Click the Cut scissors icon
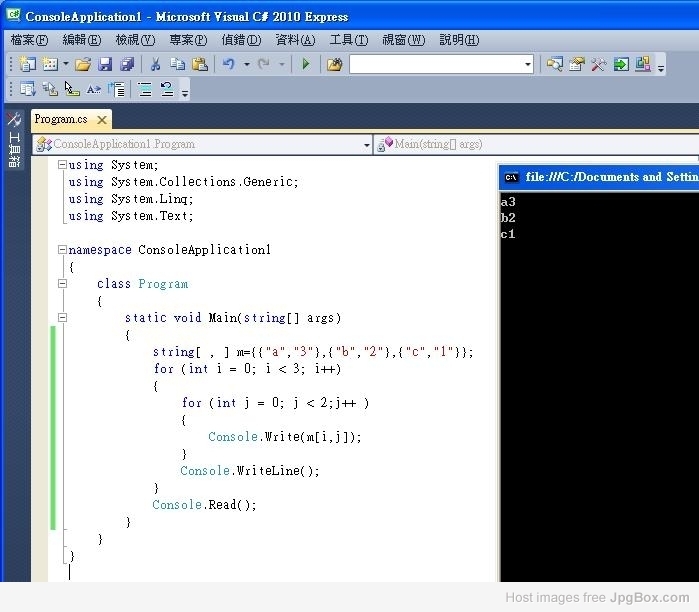This screenshot has height=612, width=699. coord(155,64)
